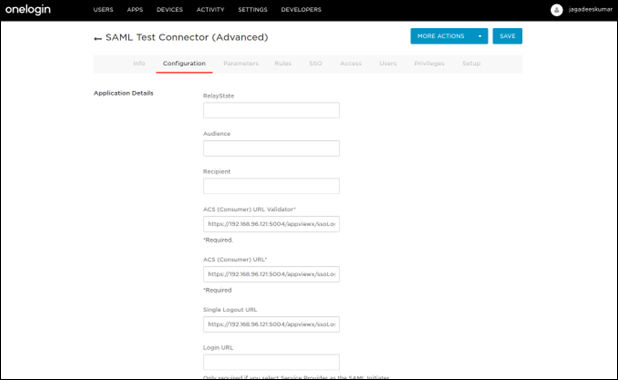Open the SSO tab
This screenshot has height=380, width=618.
pos(316,63)
